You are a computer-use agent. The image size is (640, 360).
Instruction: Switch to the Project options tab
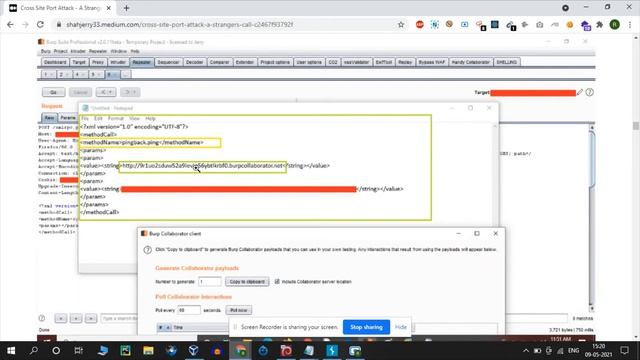click(275, 62)
